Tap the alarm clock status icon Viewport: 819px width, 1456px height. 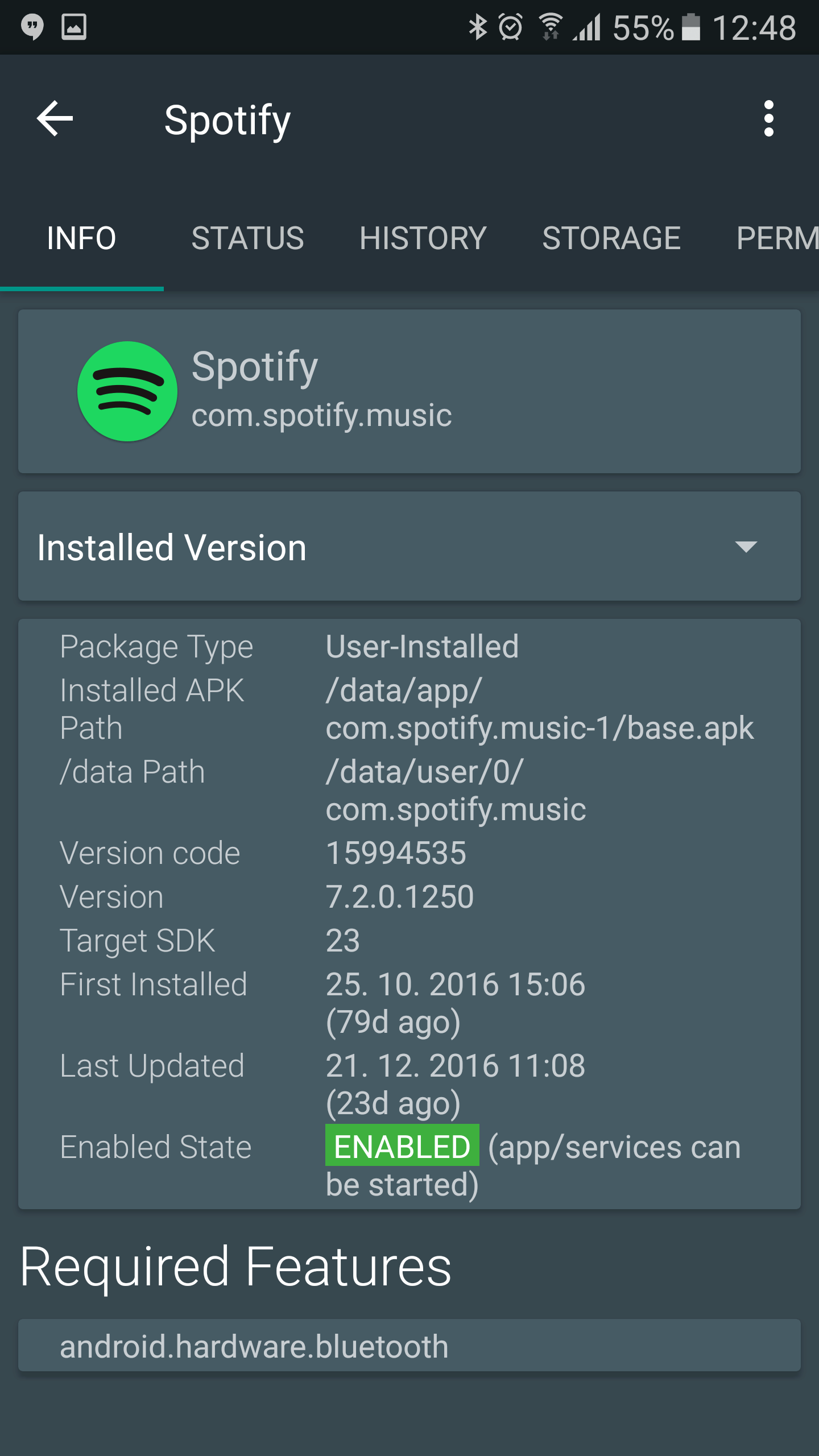510,27
